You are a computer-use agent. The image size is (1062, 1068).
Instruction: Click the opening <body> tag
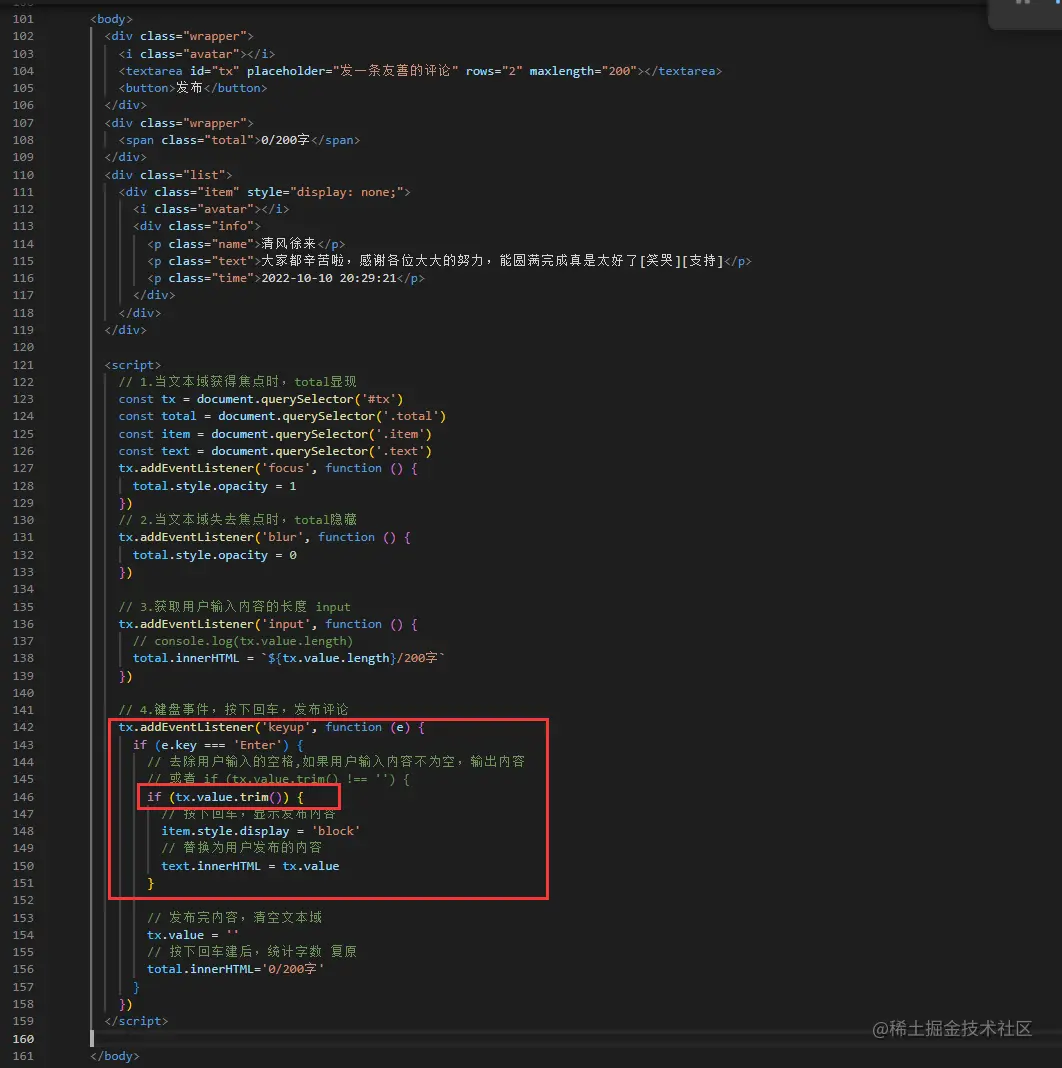[x=111, y=19]
